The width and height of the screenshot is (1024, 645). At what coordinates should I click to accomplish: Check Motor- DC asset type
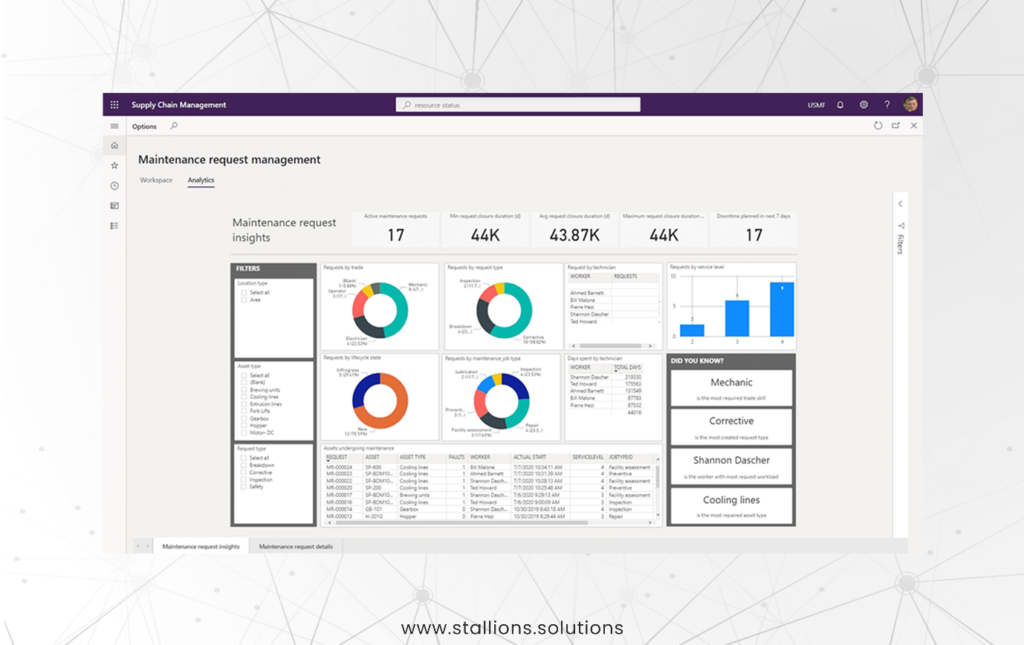pyautogui.click(x=244, y=433)
